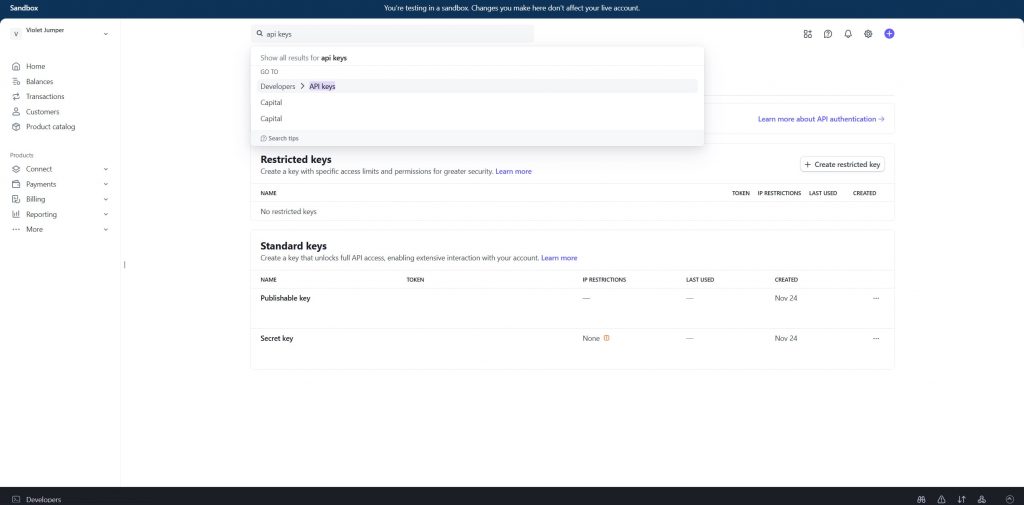Open the help question mark icon
The image size is (1024, 505).
point(828,34)
